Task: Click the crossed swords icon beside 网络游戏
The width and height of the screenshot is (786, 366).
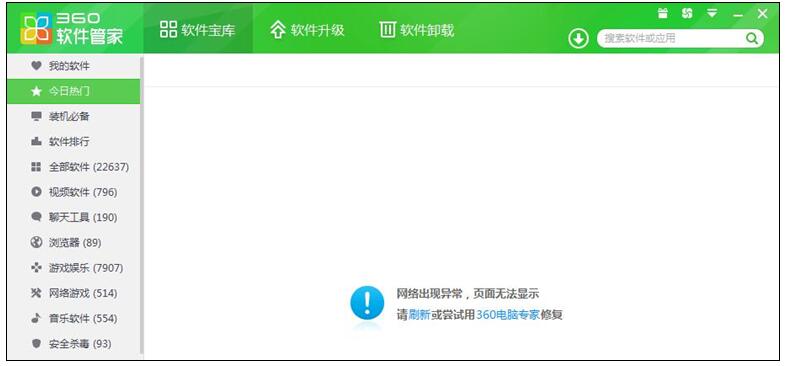Action: [36, 293]
